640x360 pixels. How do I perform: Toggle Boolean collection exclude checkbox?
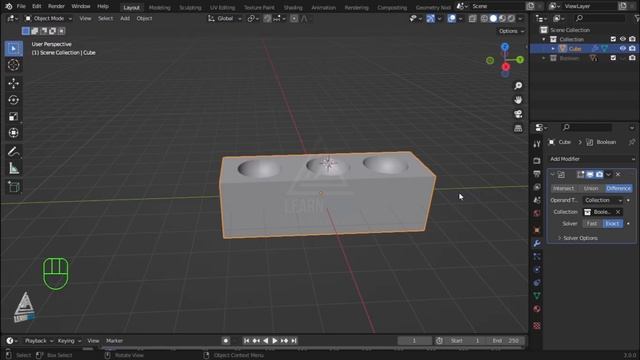pyautogui.click(x=613, y=58)
